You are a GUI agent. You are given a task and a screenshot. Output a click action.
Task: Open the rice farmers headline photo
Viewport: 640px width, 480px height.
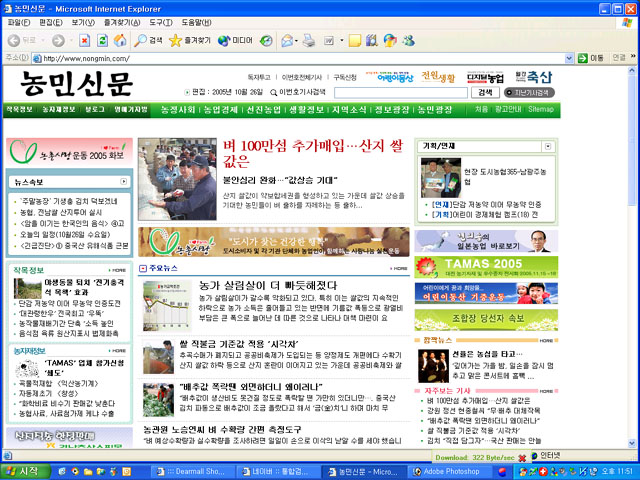click(177, 179)
